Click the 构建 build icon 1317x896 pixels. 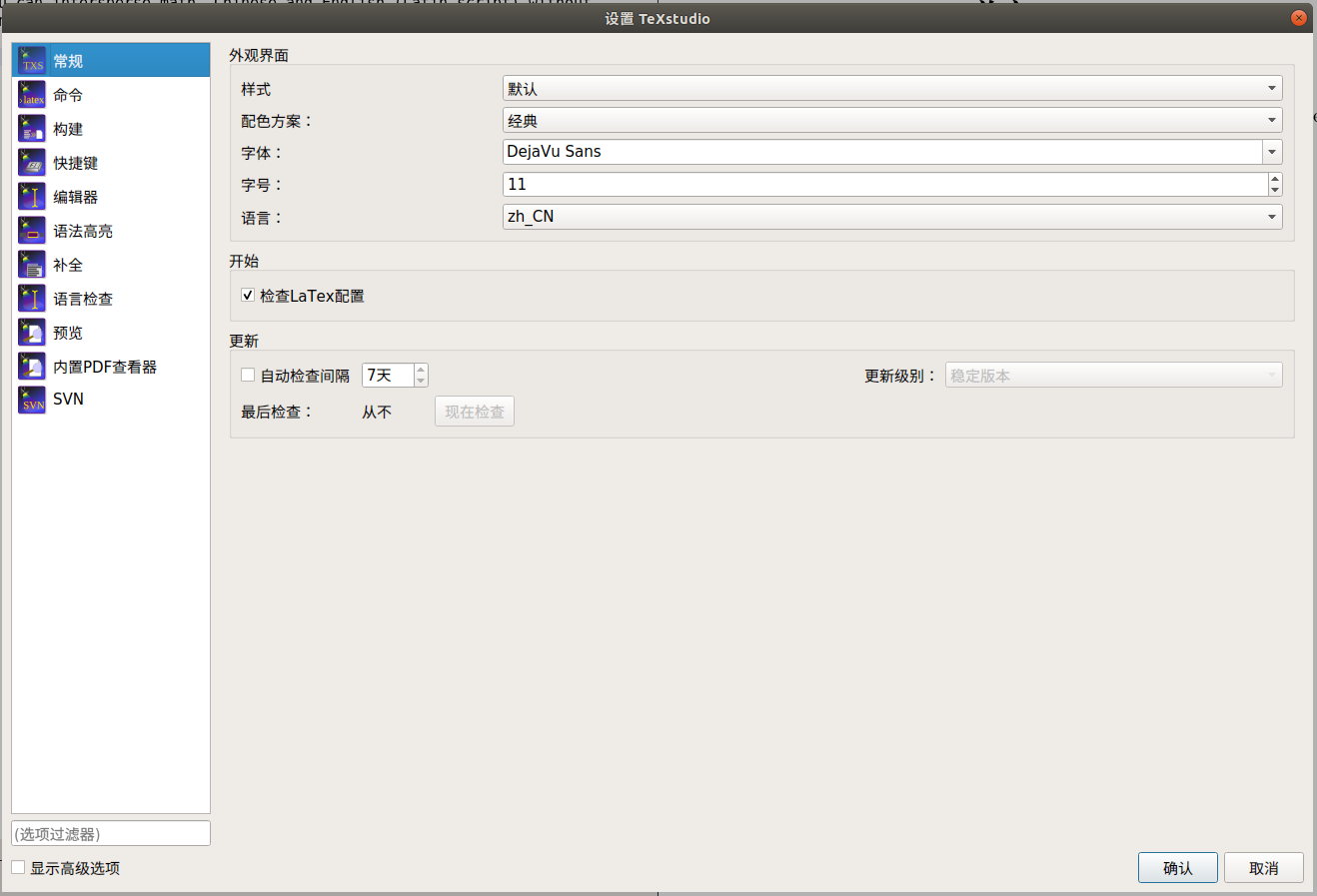point(32,129)
